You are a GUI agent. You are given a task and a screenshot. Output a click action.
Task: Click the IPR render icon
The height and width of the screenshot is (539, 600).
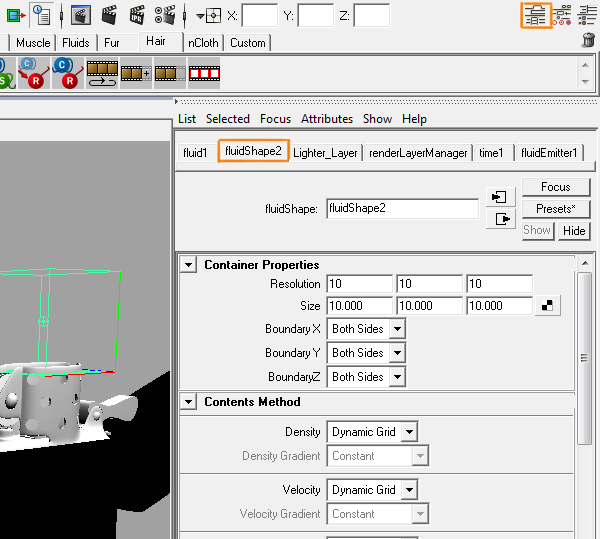(137, 15)
